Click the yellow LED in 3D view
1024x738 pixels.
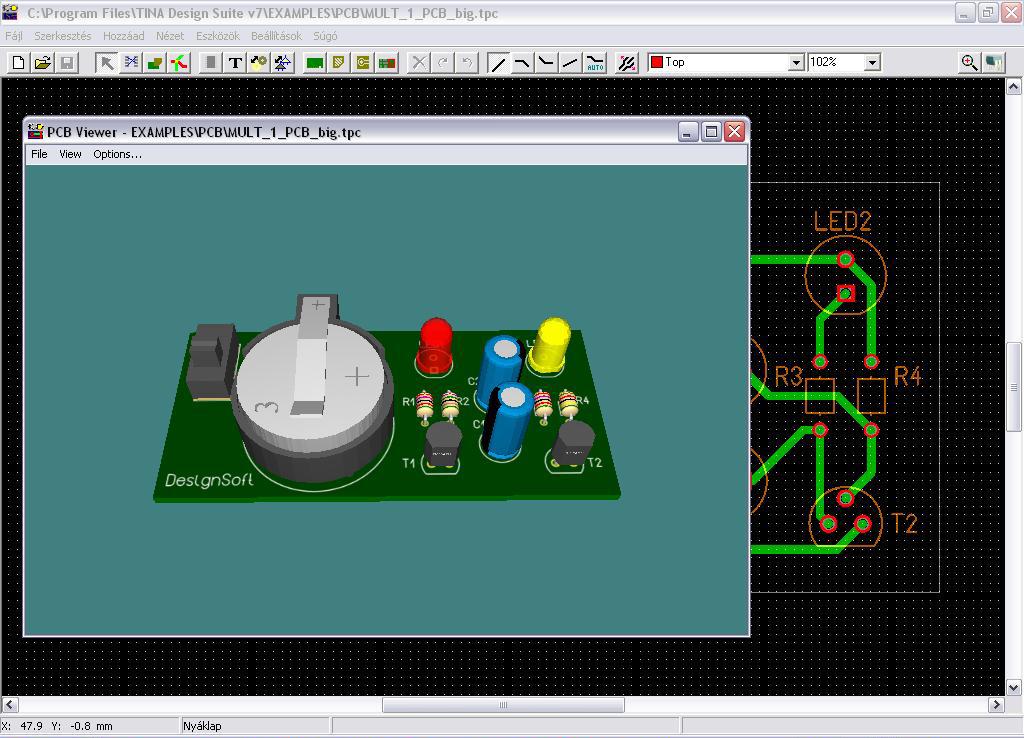[550, 346]
